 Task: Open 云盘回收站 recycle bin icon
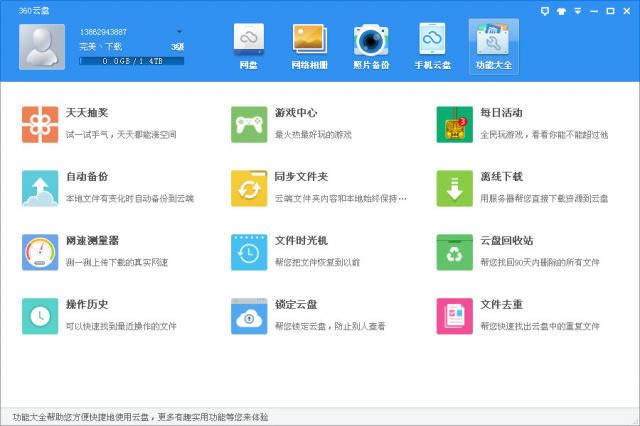click(455, 252)
